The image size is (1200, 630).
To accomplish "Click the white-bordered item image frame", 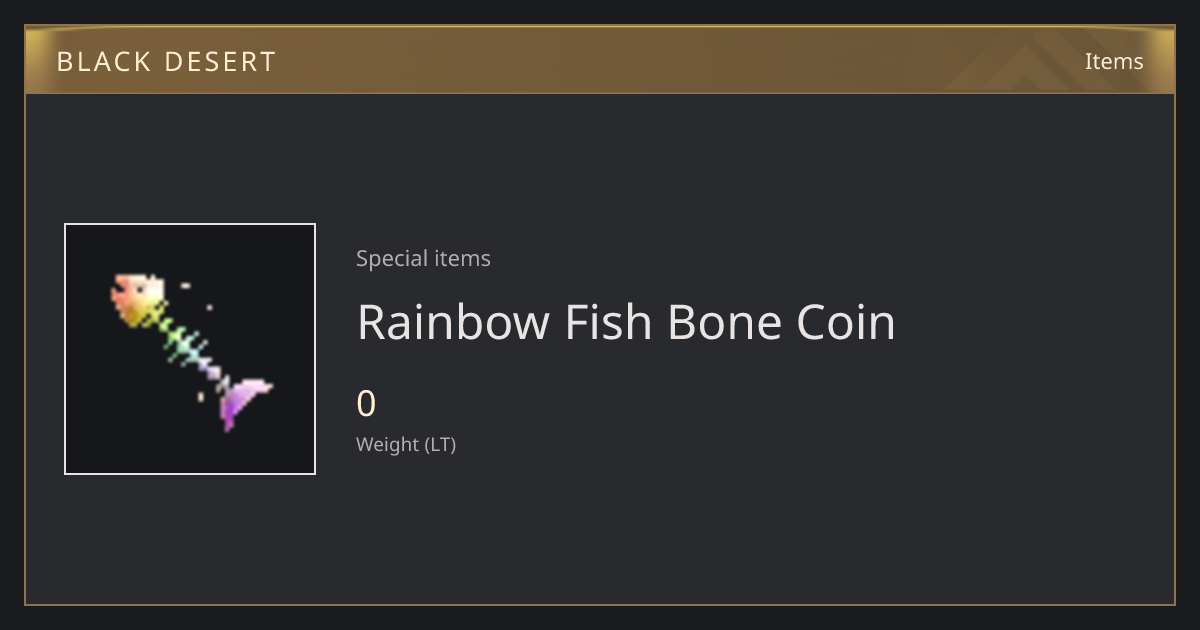I will click(190, 349).
